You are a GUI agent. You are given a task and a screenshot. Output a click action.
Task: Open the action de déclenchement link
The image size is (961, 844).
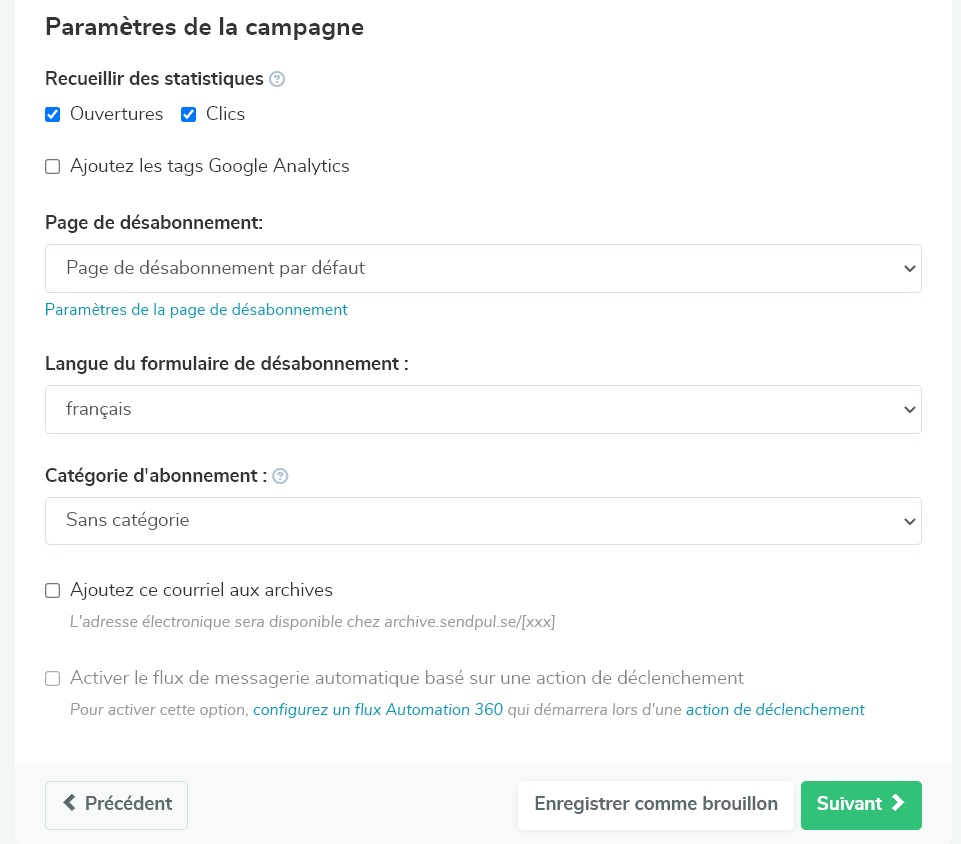click(775, 710)
